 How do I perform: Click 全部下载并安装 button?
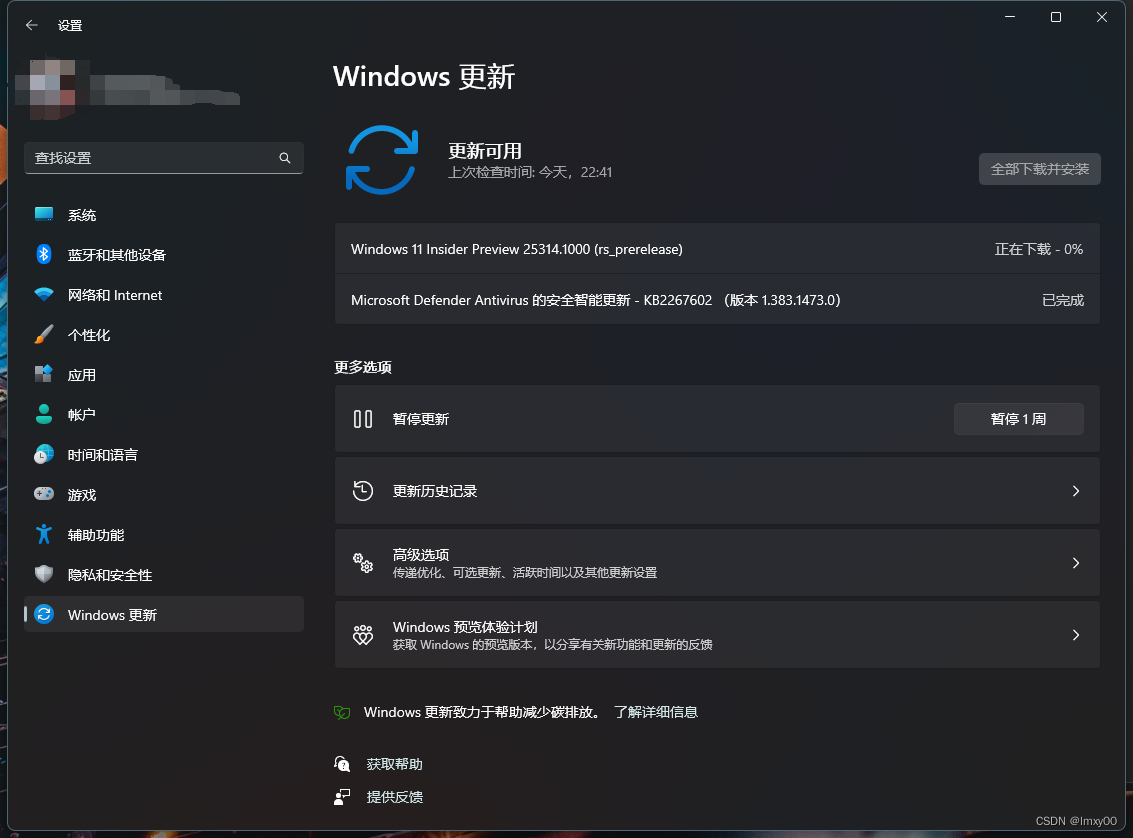(x=1040, y=169)
